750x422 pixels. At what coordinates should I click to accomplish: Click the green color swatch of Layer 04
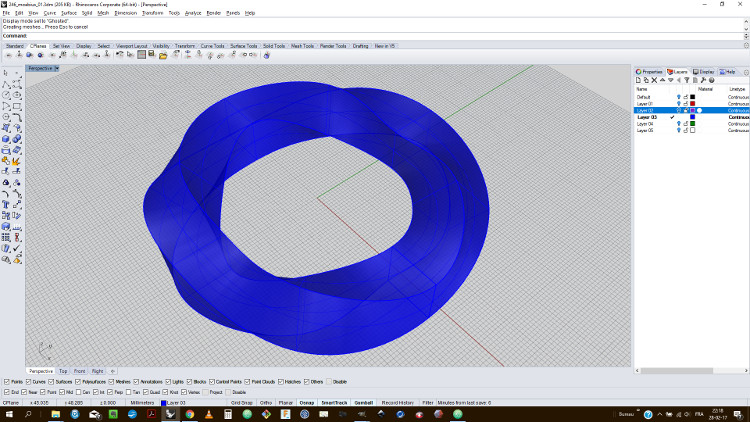pos(692,124)
